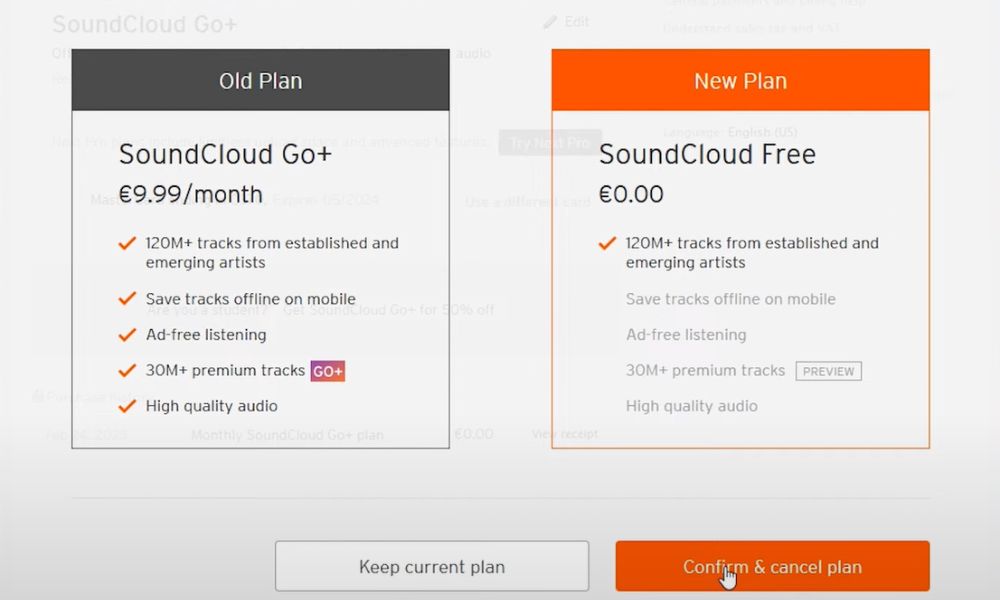1000x600 pixels.
Task: Click the GO+ badge next to premium tracks
Action: (327, 370)
